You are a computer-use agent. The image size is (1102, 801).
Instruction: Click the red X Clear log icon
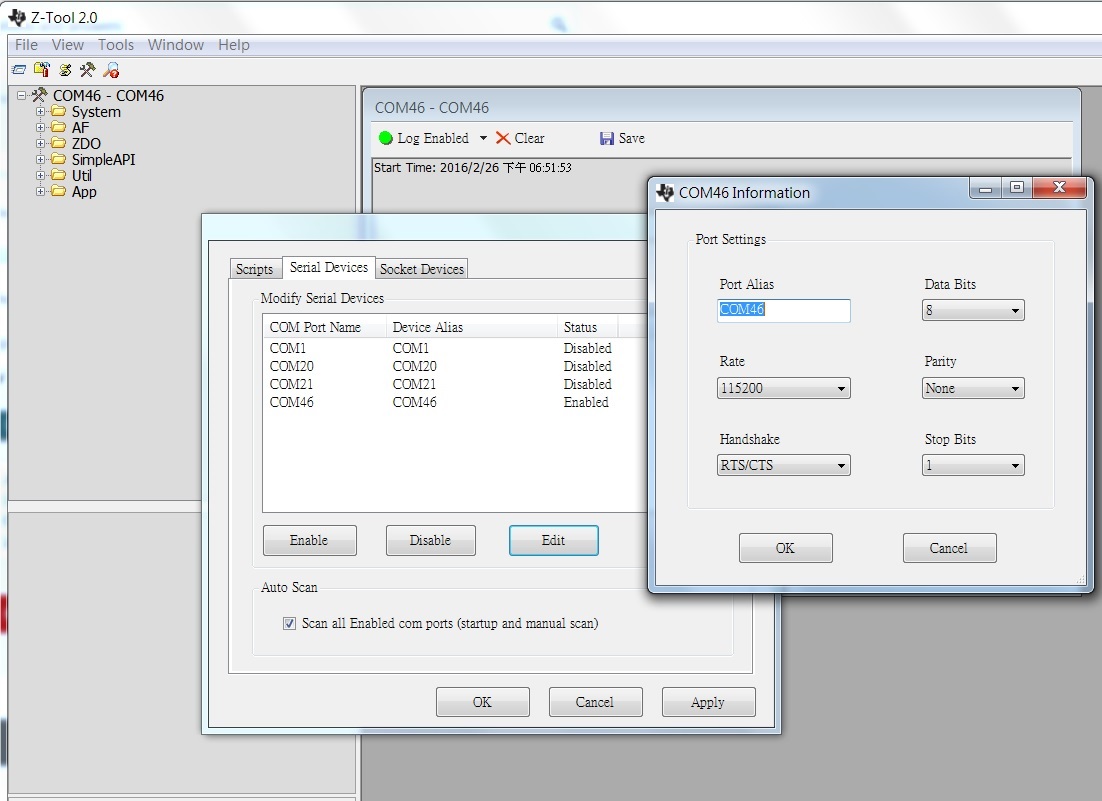[503, 138]
